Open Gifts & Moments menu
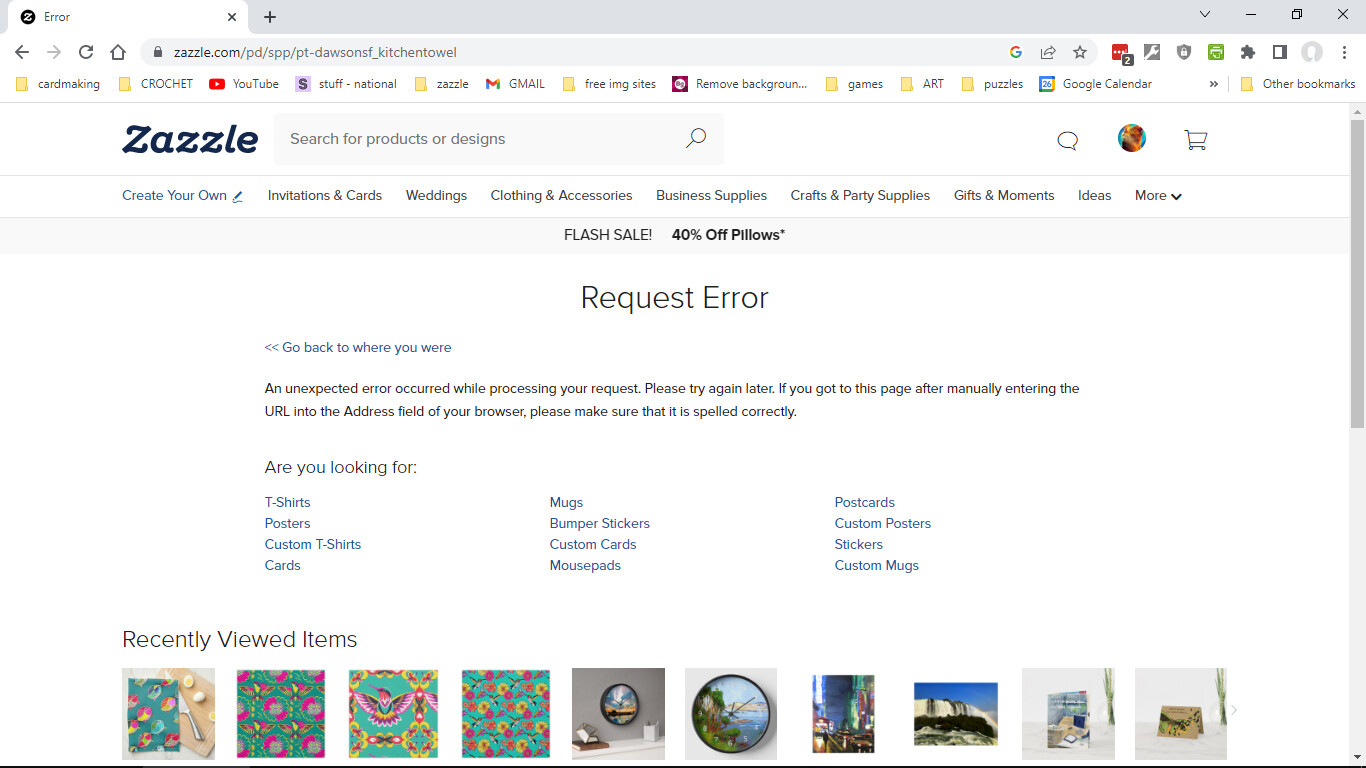Screen dimensions: 1366x768 pyautogui.click(x=1004, y=196)
